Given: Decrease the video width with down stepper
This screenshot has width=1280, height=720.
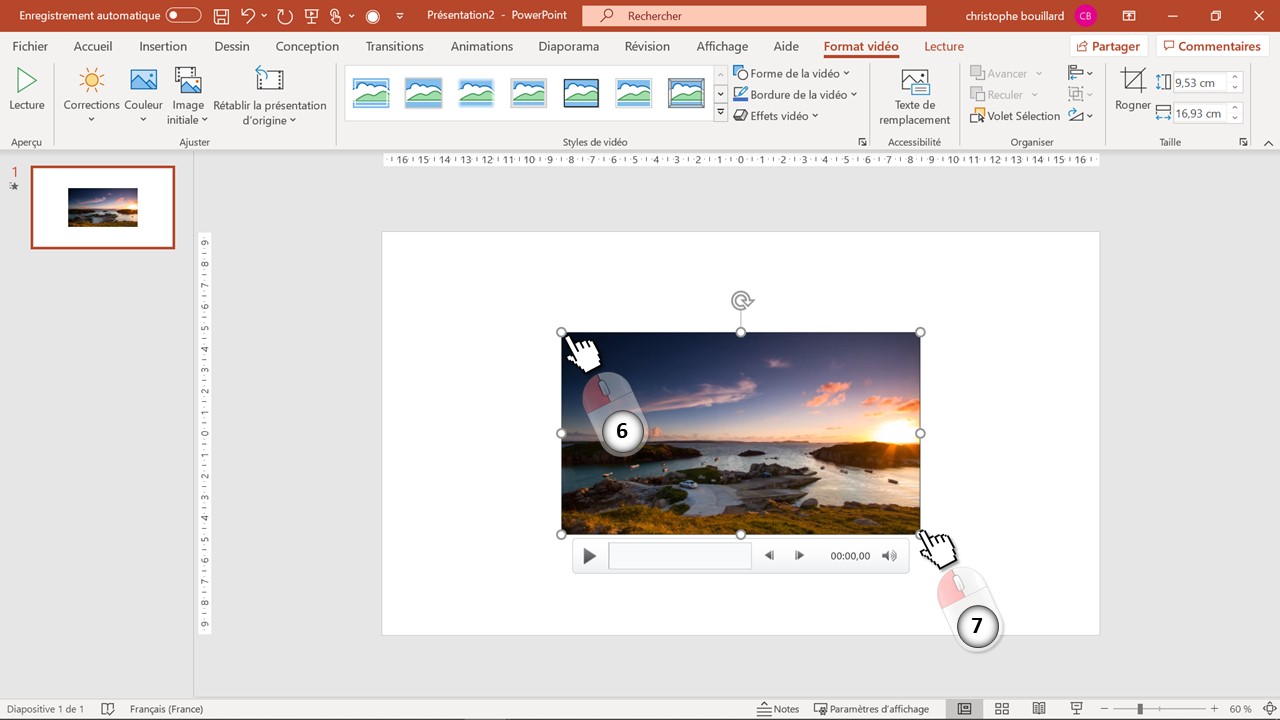Looking at the screenshot, I should (1236, 119).
